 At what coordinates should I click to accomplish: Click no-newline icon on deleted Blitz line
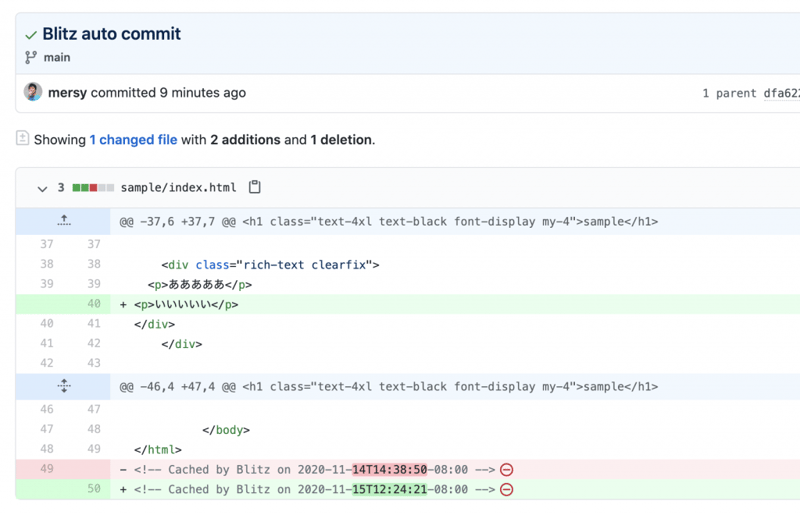pos(507,469)
